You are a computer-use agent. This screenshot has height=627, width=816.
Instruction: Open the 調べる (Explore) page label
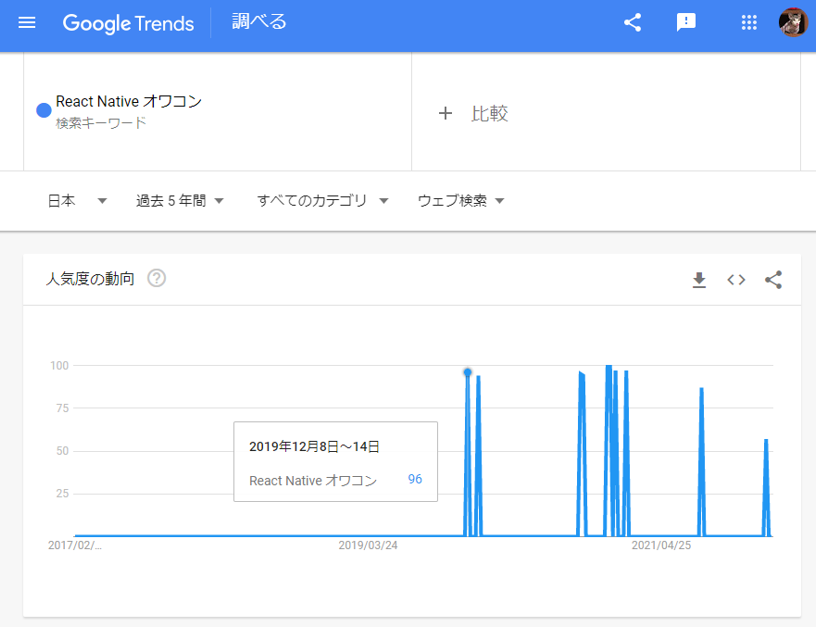259,22
